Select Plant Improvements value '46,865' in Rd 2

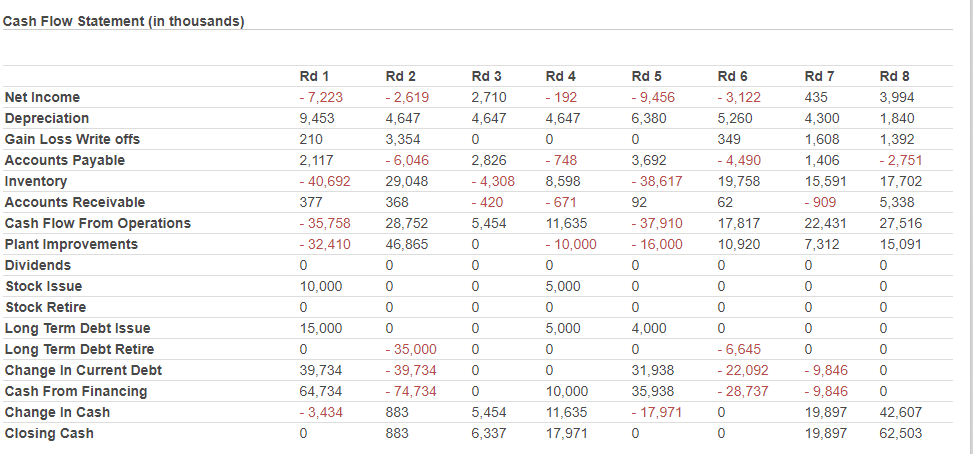[406, 244]
